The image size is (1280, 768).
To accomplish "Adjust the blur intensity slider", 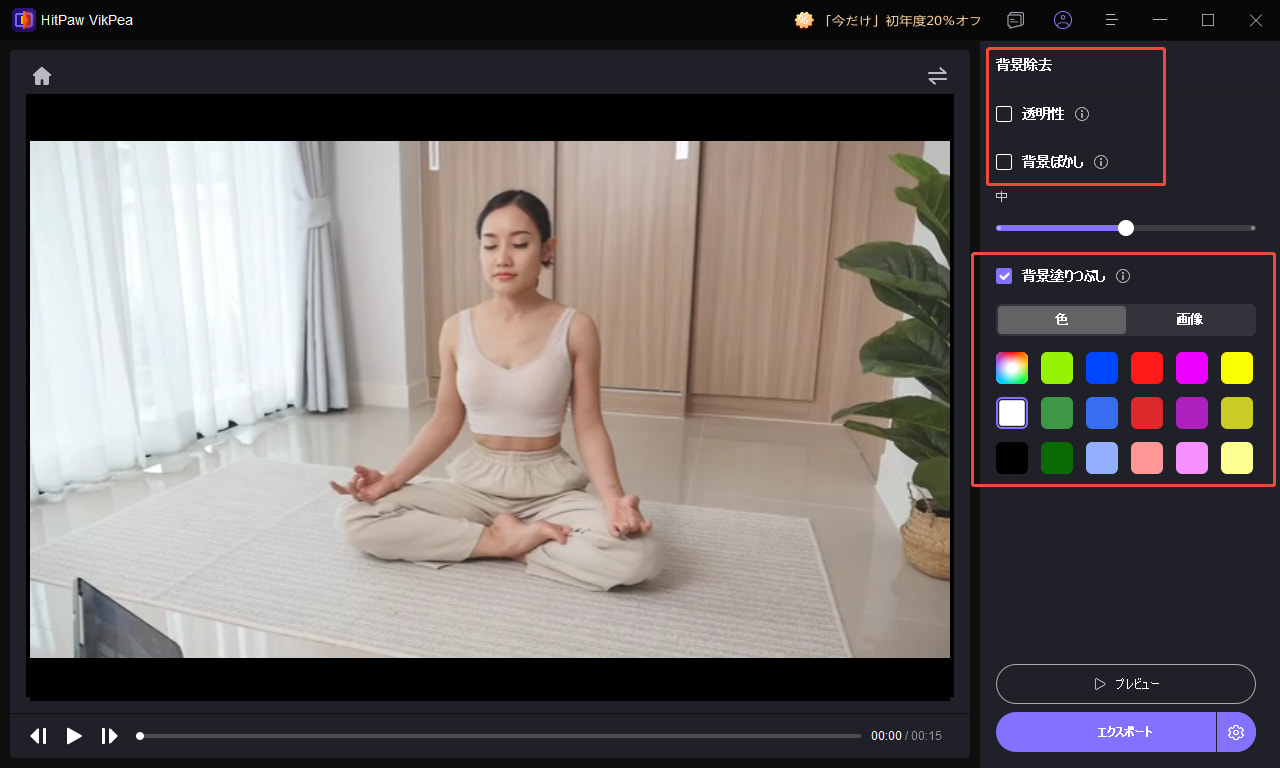I will tap(1125, 227).
